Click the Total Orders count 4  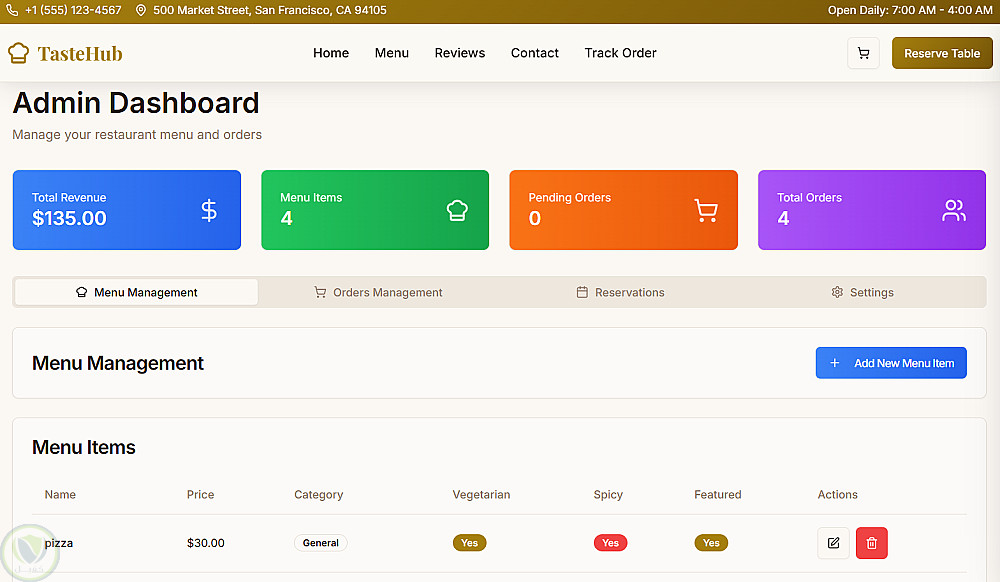pos(783,218)
